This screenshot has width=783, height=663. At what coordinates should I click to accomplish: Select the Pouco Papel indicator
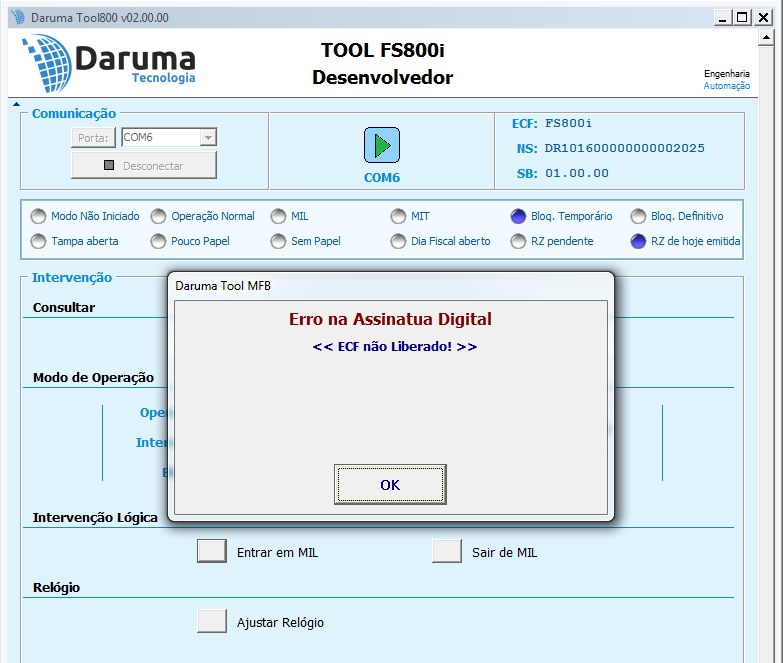[x=158, y=241]
